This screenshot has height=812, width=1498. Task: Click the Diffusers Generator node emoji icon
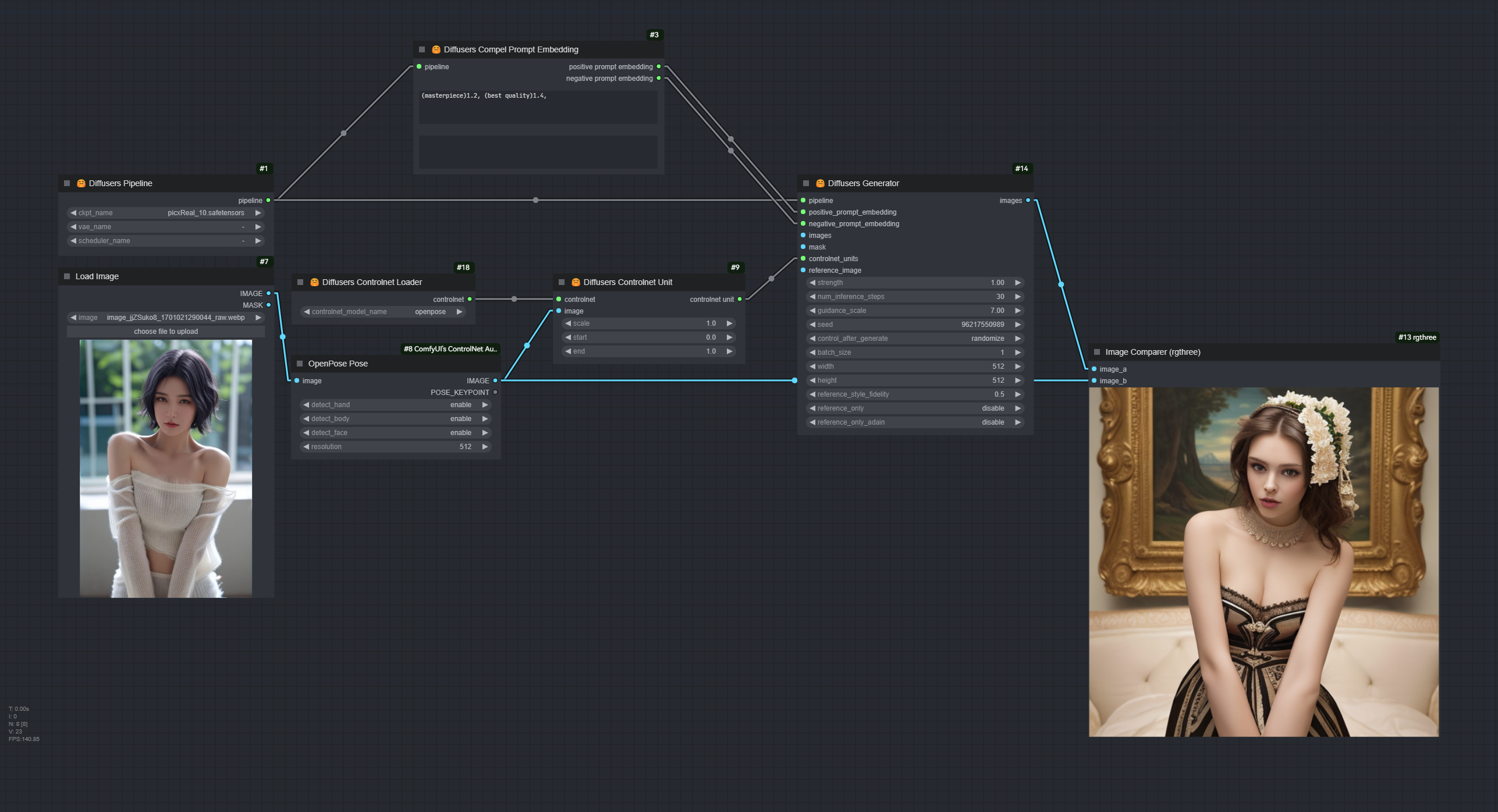(x=820, y=183)
